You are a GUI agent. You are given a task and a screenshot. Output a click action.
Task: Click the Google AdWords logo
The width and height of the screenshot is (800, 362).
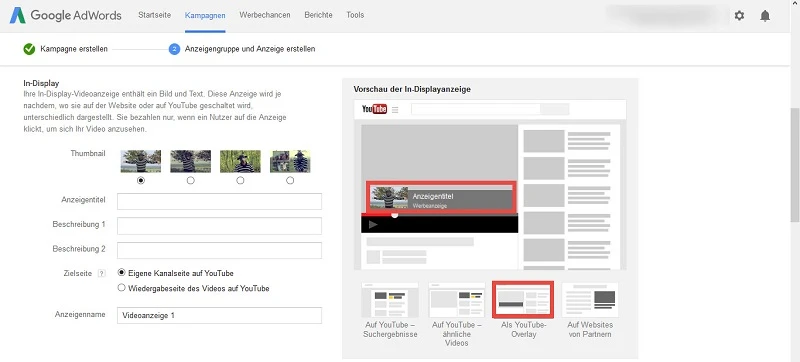click(65, 15)
